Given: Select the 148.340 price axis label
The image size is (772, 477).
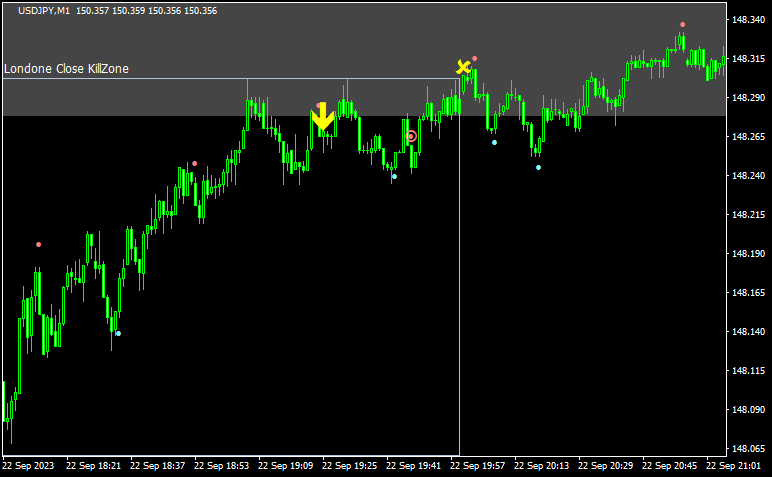Looking at the screenshot, I should (x=749, y=20).
